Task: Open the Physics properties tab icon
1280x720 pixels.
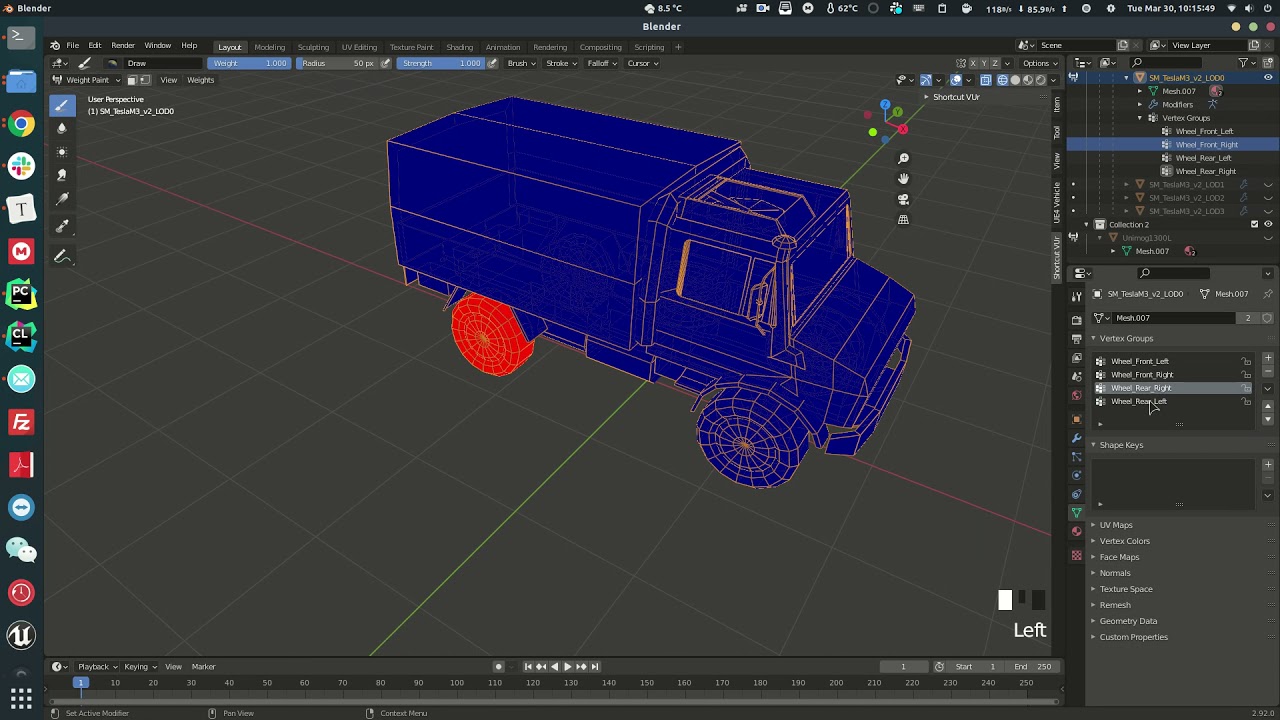Action: [x=1076, y=475]
